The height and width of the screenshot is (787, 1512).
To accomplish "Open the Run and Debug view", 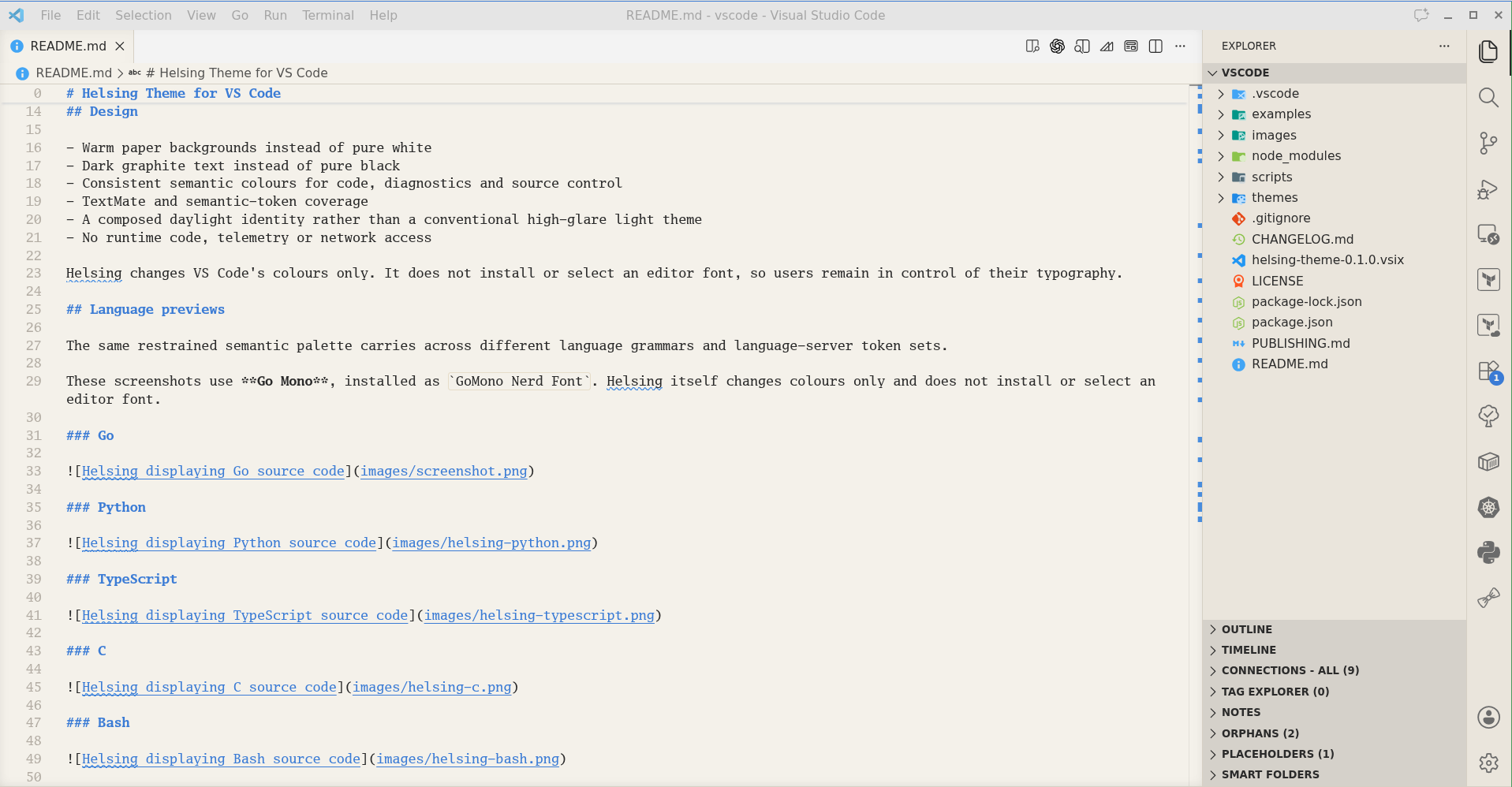I will tap(1488, 189).
